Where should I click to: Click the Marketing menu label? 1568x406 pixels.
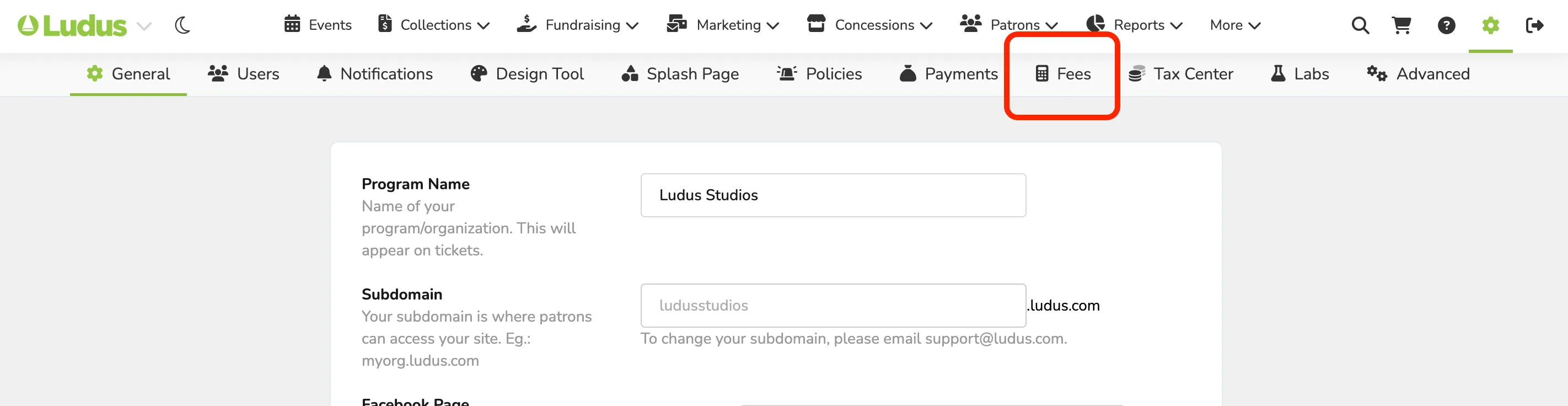pyautogui.click(x=729, y=25)
